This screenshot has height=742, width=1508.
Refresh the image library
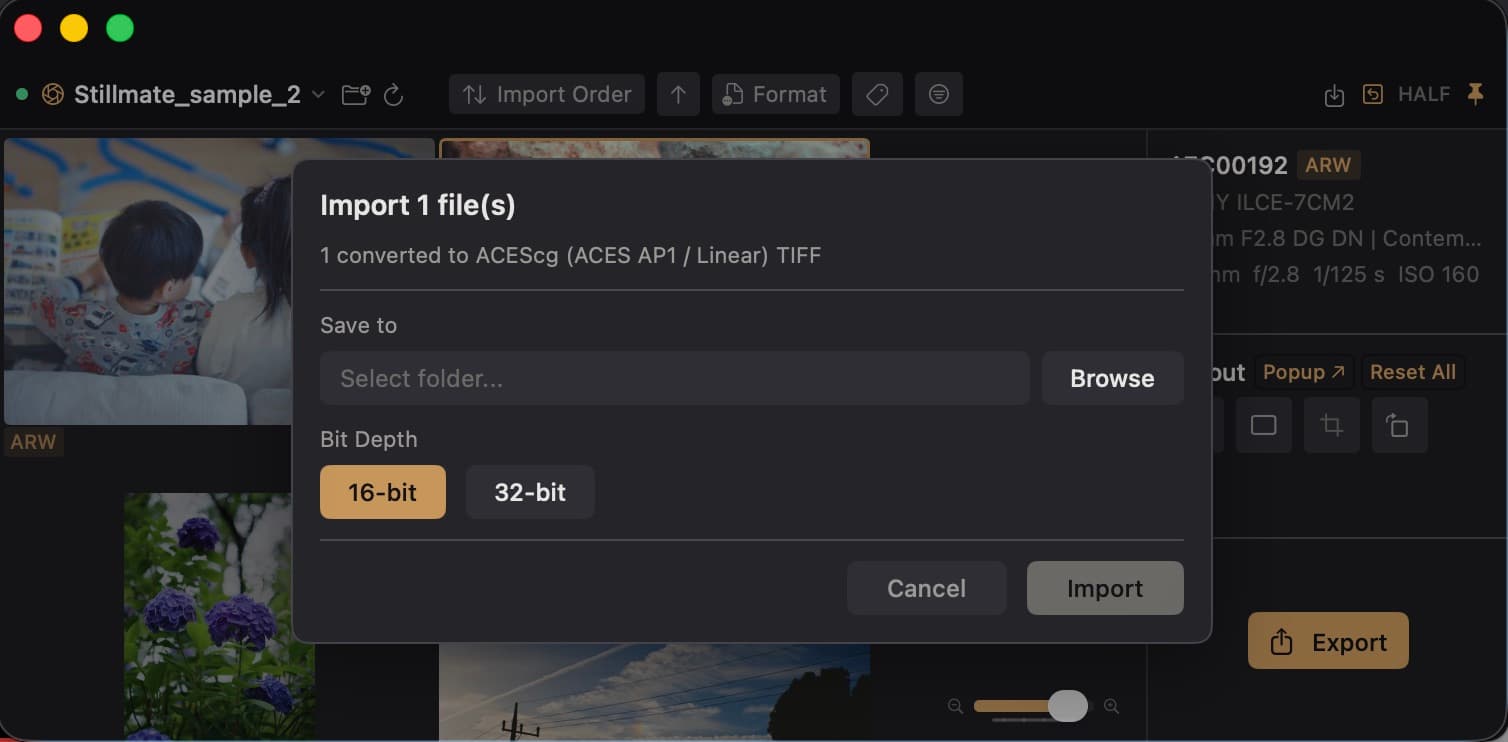394,94
